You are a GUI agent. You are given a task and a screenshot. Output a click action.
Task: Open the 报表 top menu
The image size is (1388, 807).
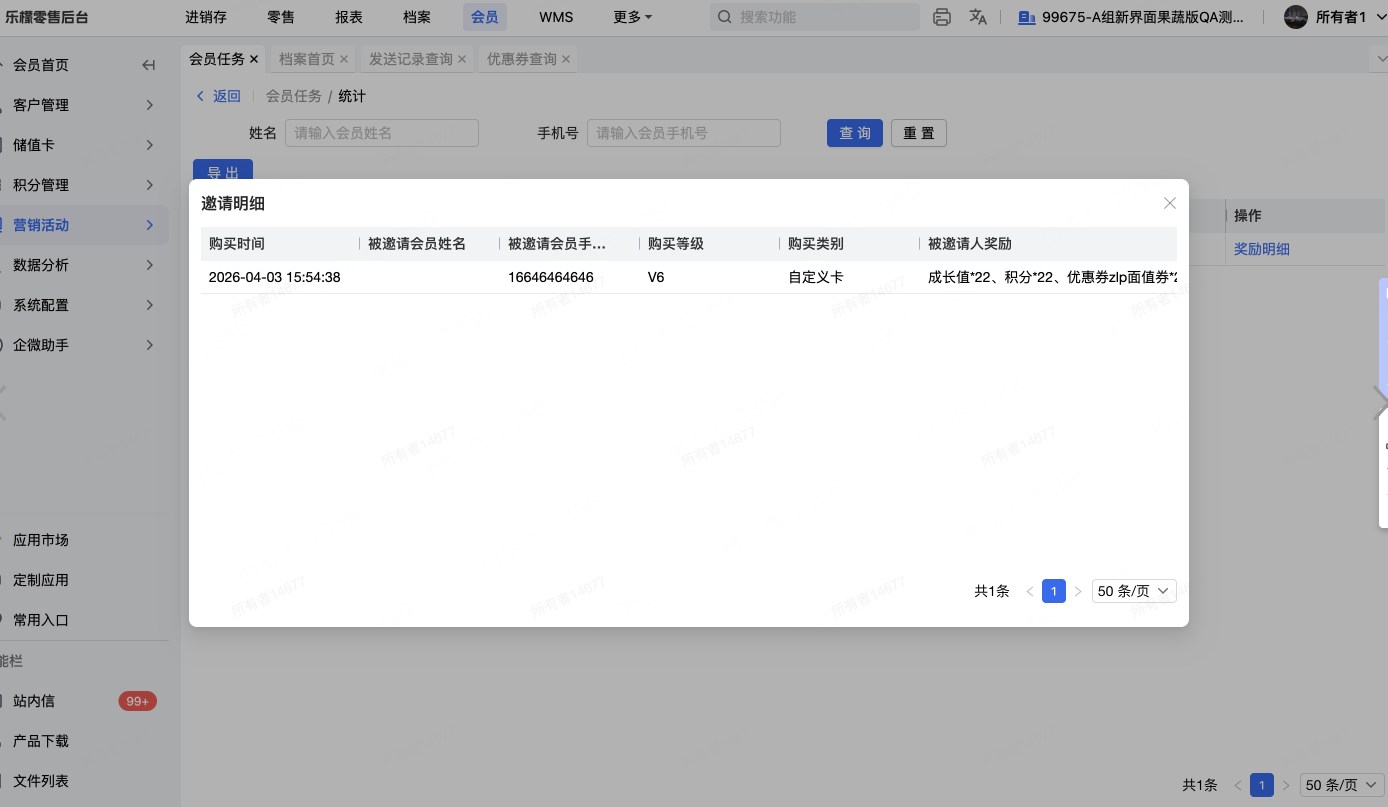[x=349, y=17]
